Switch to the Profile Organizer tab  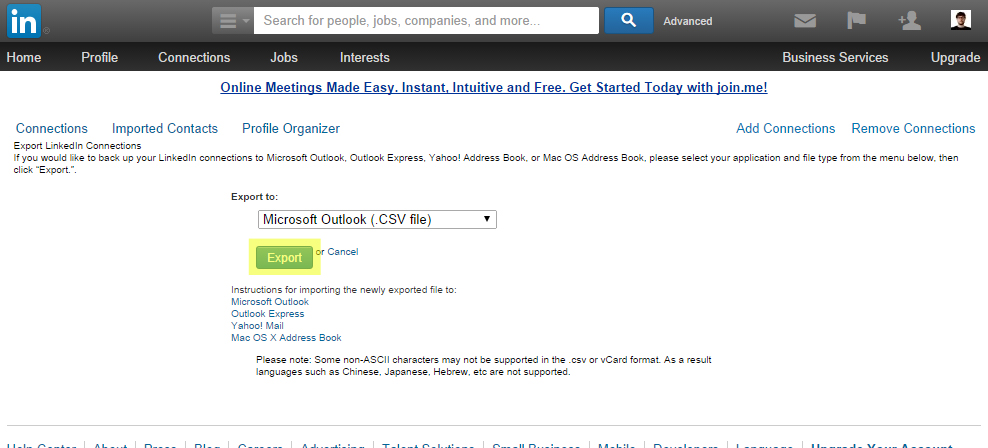pos(291,129)
